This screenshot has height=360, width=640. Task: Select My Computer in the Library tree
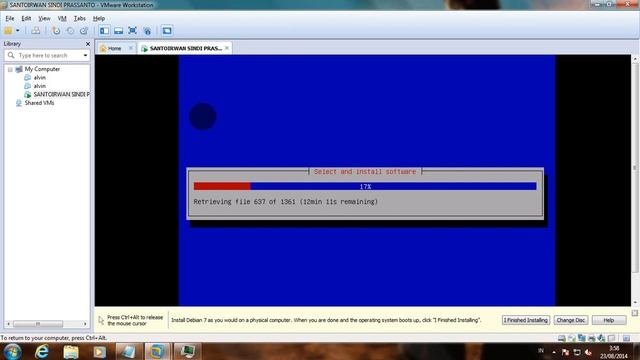(42, 69)
